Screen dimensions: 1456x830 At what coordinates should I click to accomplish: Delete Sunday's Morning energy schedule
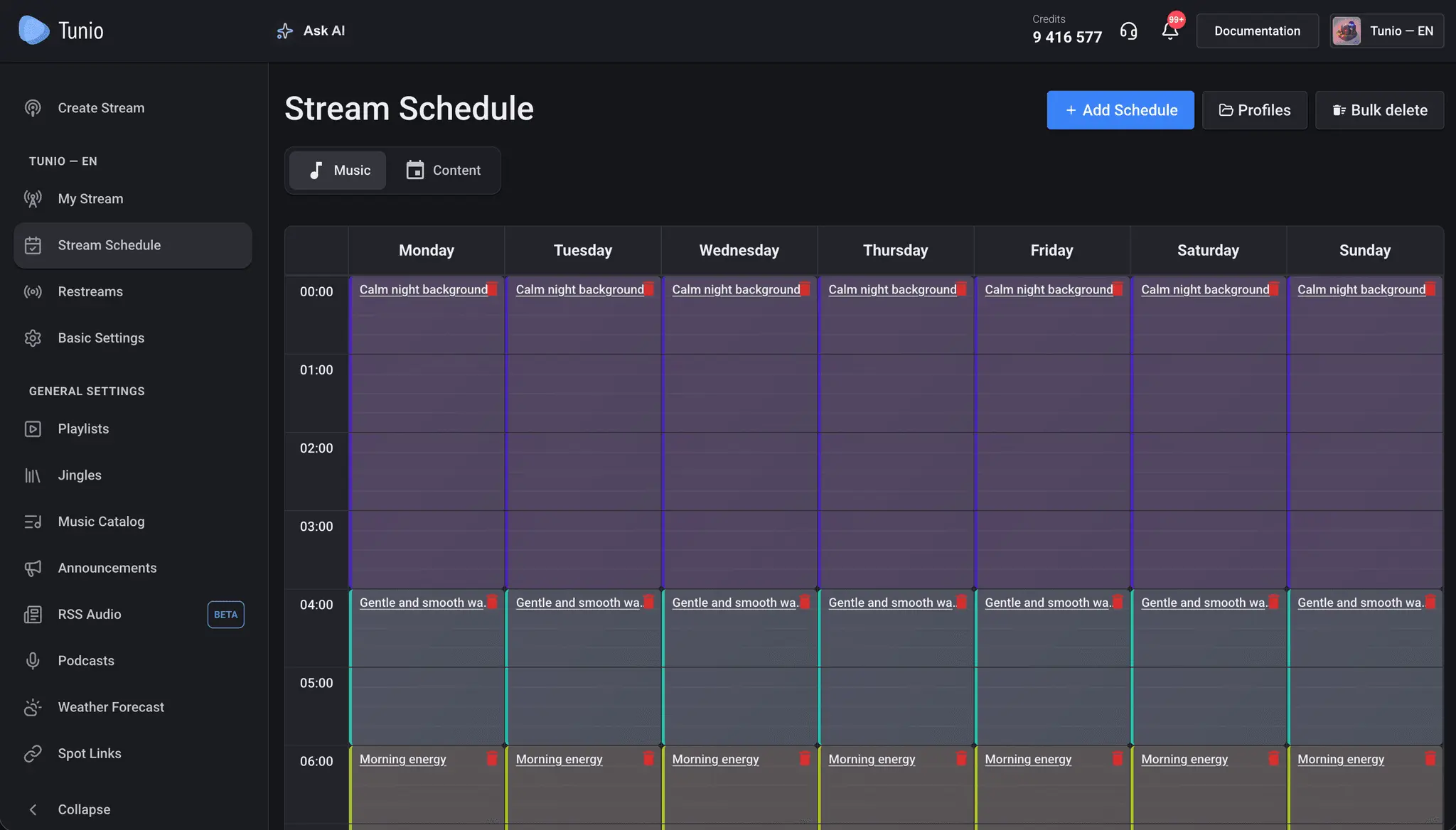tap(1430, 758)
